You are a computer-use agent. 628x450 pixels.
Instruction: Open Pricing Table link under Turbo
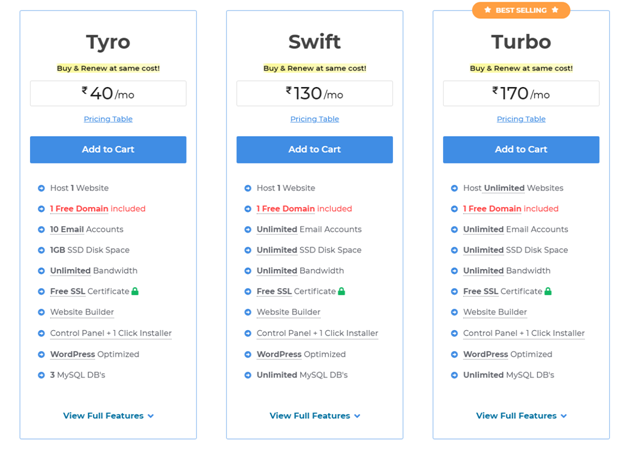(x=521, y=119)
